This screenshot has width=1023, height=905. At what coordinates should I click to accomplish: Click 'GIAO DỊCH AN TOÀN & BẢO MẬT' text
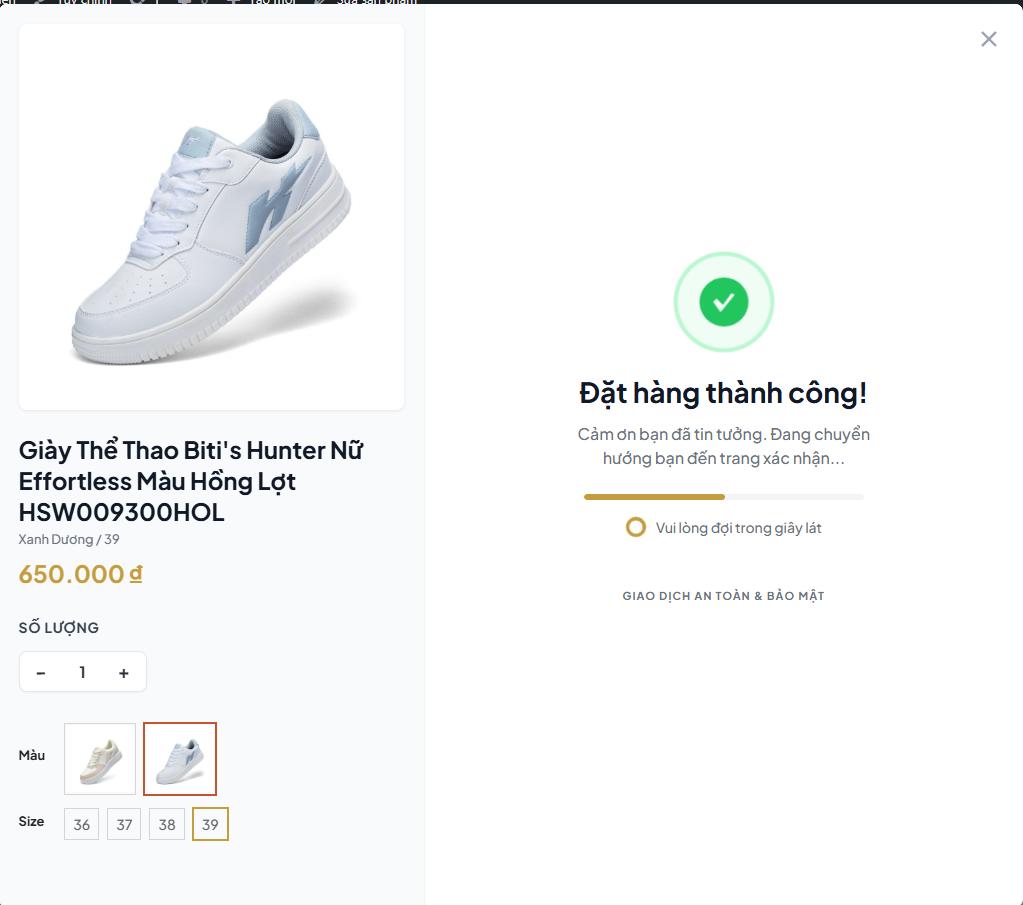[x=723, y=596]
